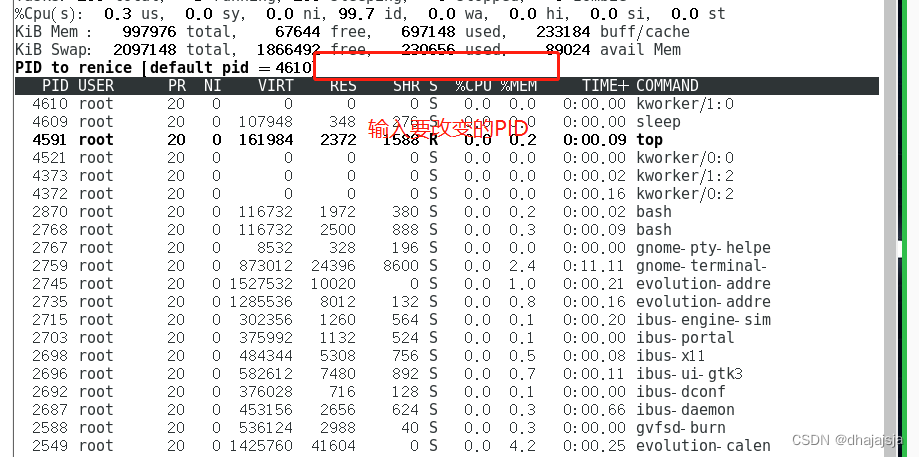Click the KiB Mem label
This screenshot has width=919, height=457.
53,32
